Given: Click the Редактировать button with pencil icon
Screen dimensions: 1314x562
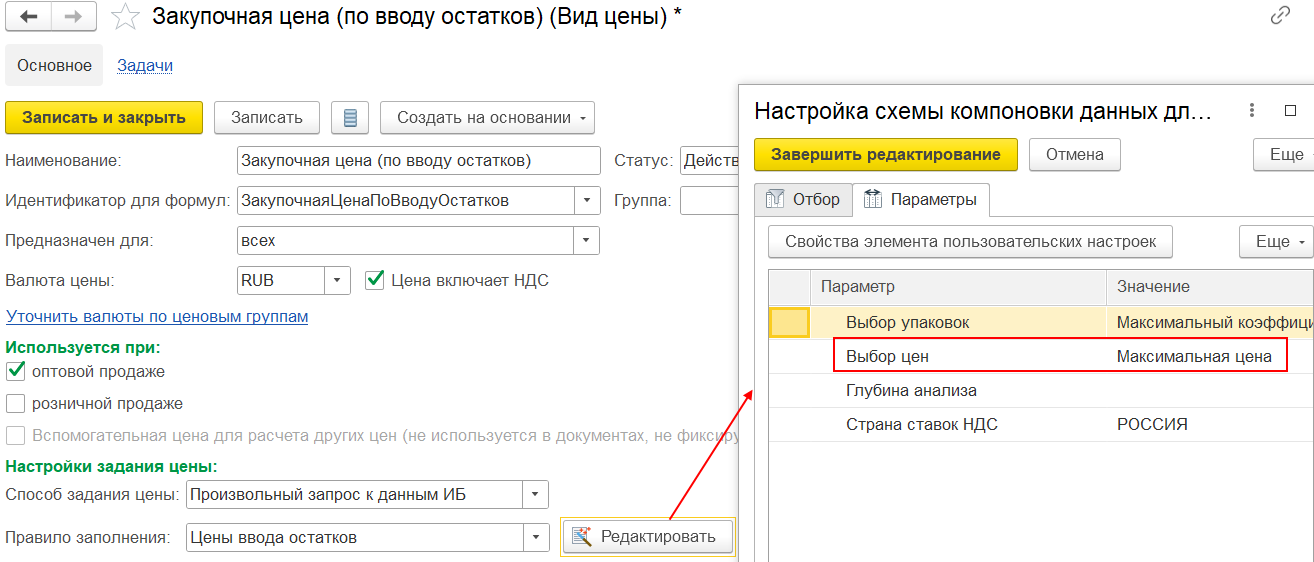Looking at the screenshot, I should click(x=647, y=537).
